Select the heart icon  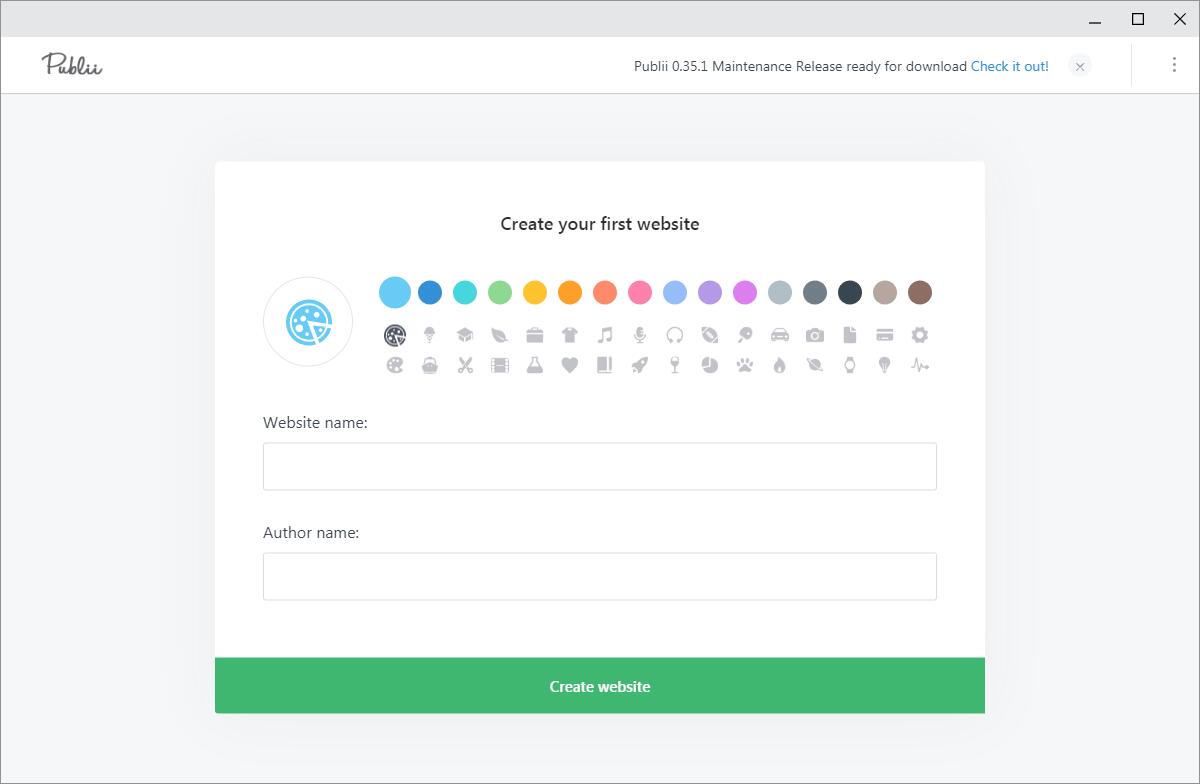[x=569, y=365]
